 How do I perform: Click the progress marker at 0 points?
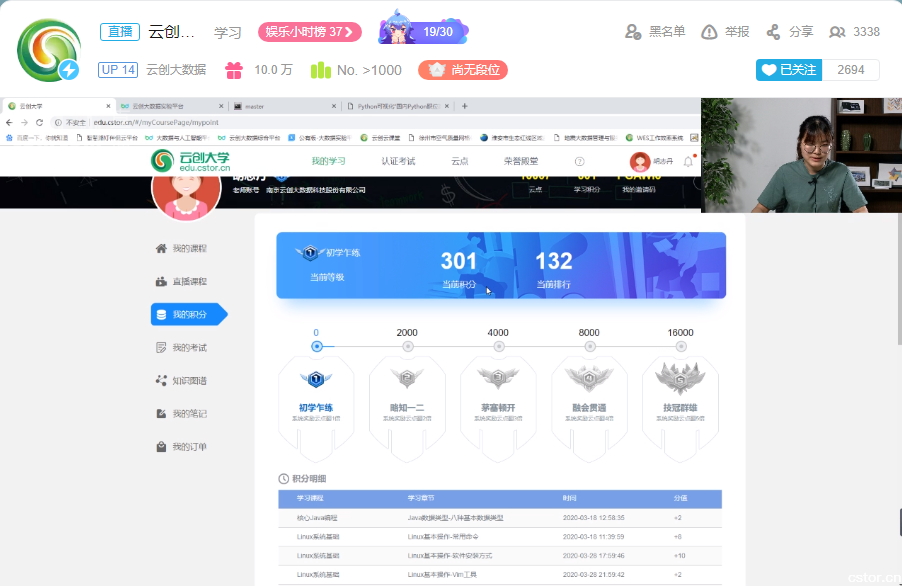(x=316, y=347)
